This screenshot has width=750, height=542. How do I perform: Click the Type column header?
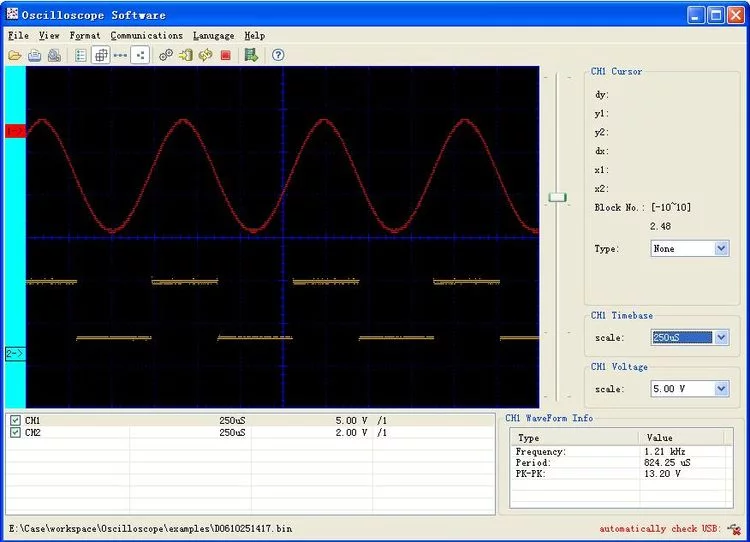click(574, 438)
